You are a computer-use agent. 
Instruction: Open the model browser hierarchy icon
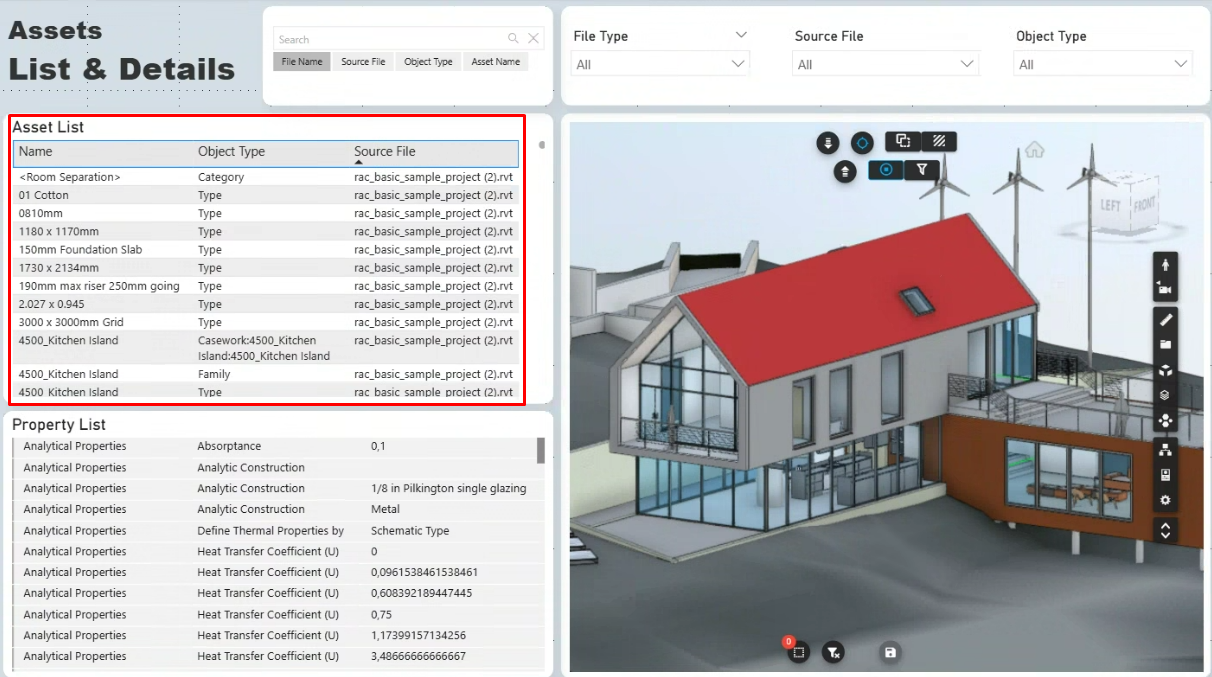1165,450
